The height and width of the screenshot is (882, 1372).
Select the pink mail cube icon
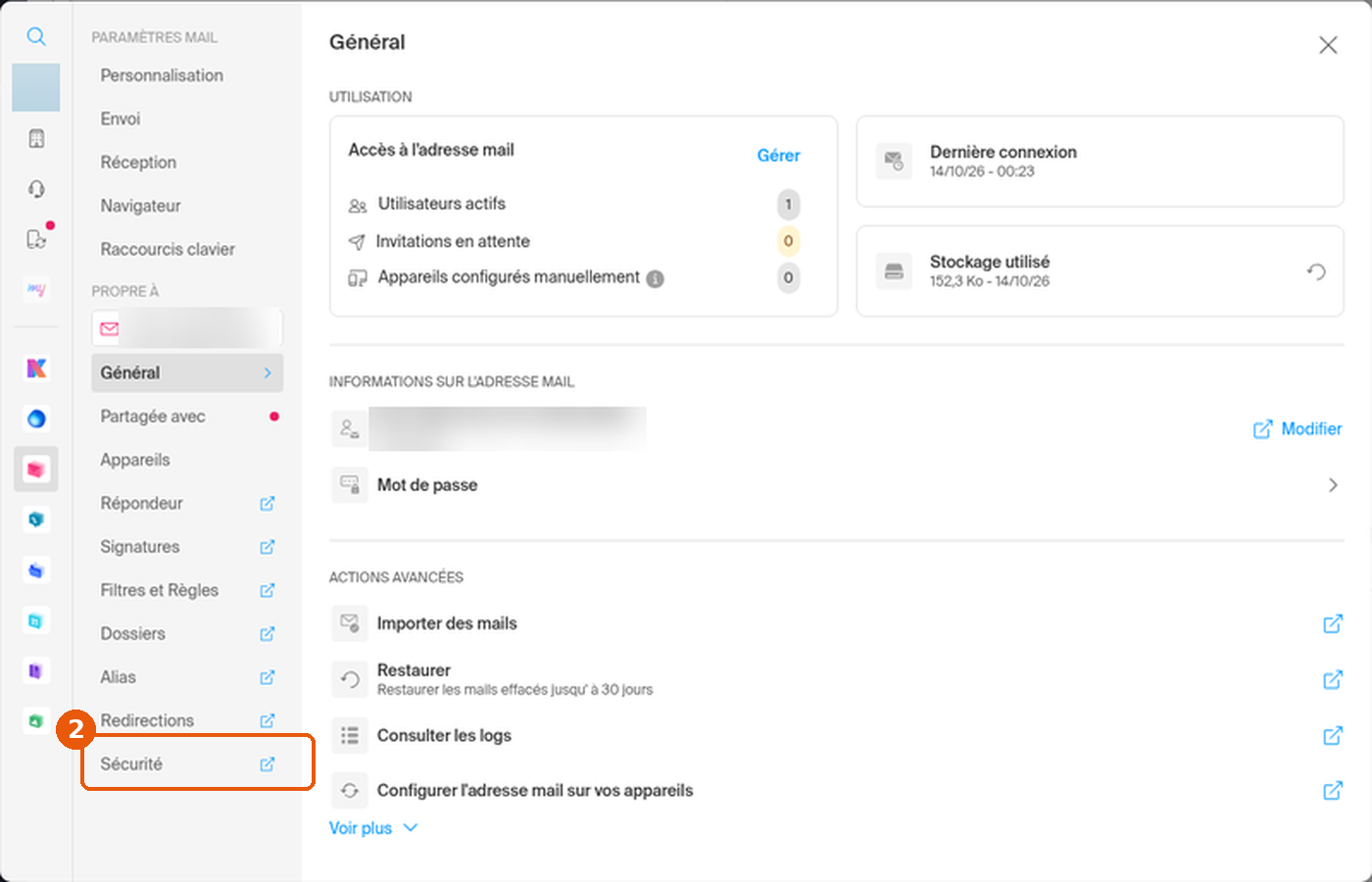coord(36,469)
